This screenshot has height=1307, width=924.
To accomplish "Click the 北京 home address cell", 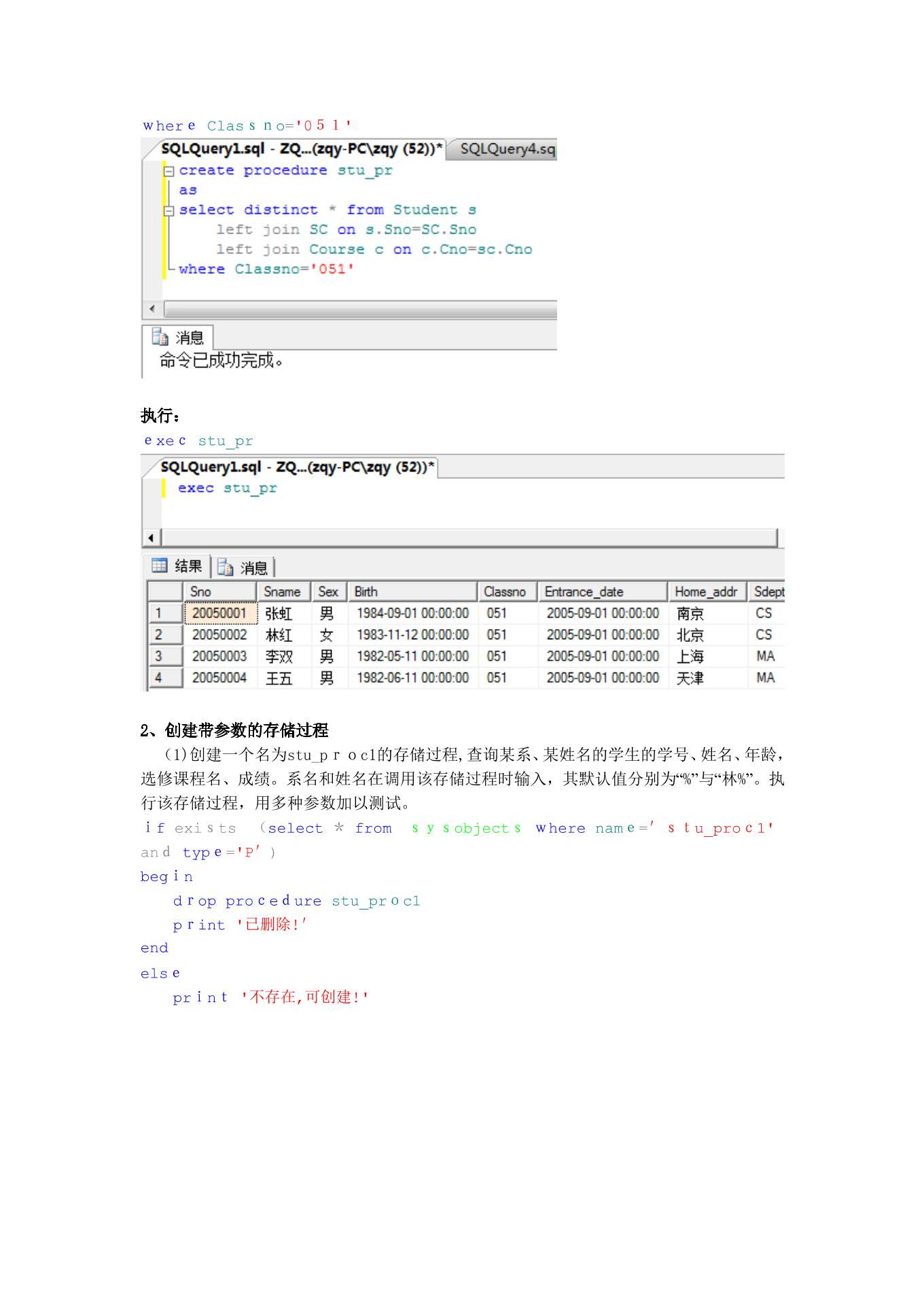I will (707, 635).
